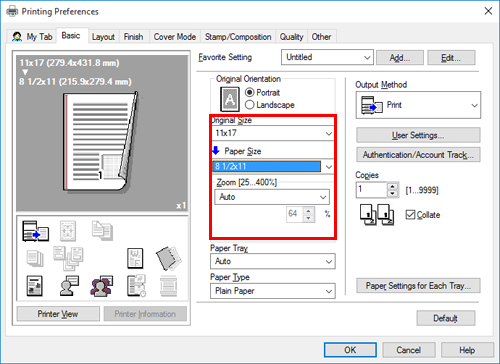Expand the Paper Tray dropdown
The image size is (500, 364).
click(273, 261)
